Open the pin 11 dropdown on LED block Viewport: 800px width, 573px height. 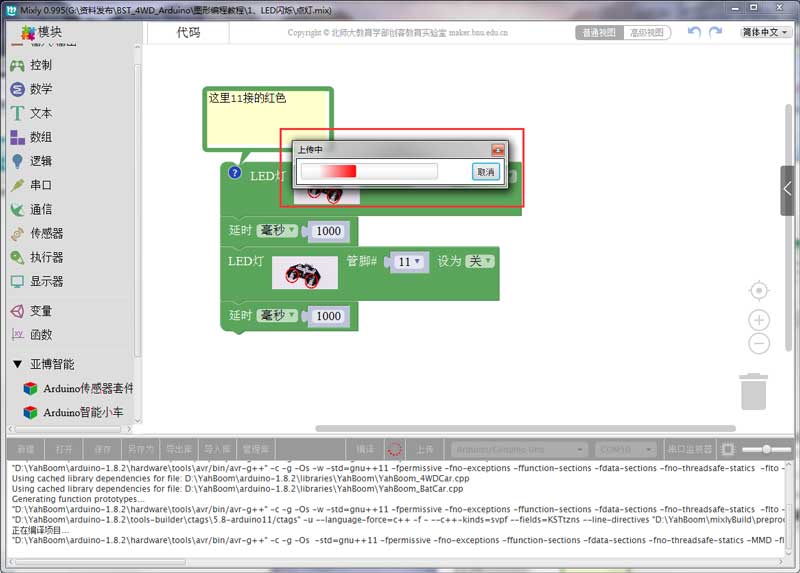point(408,261)
